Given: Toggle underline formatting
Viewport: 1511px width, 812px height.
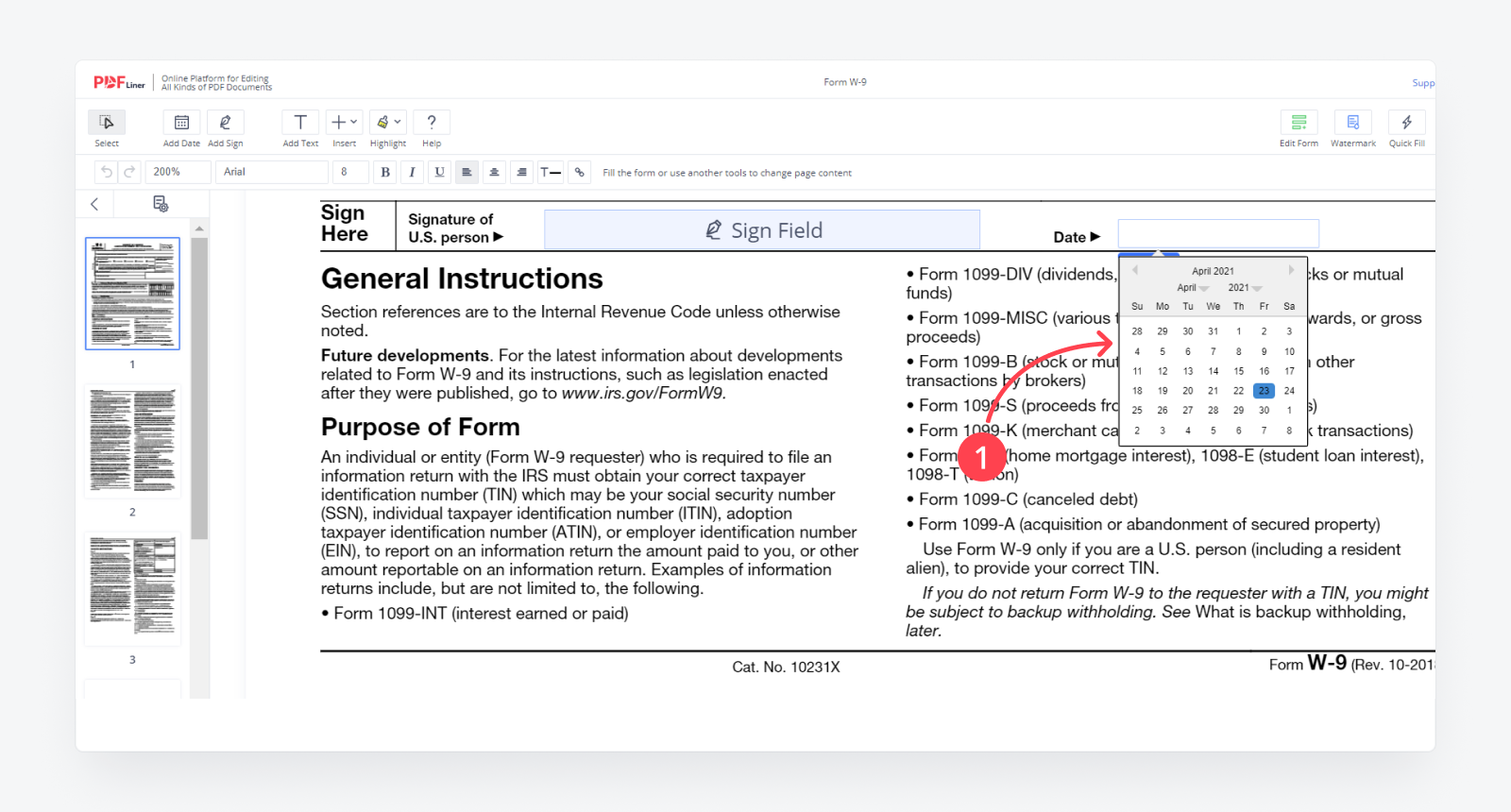Looking at the screenshot, I should (439, 172).
